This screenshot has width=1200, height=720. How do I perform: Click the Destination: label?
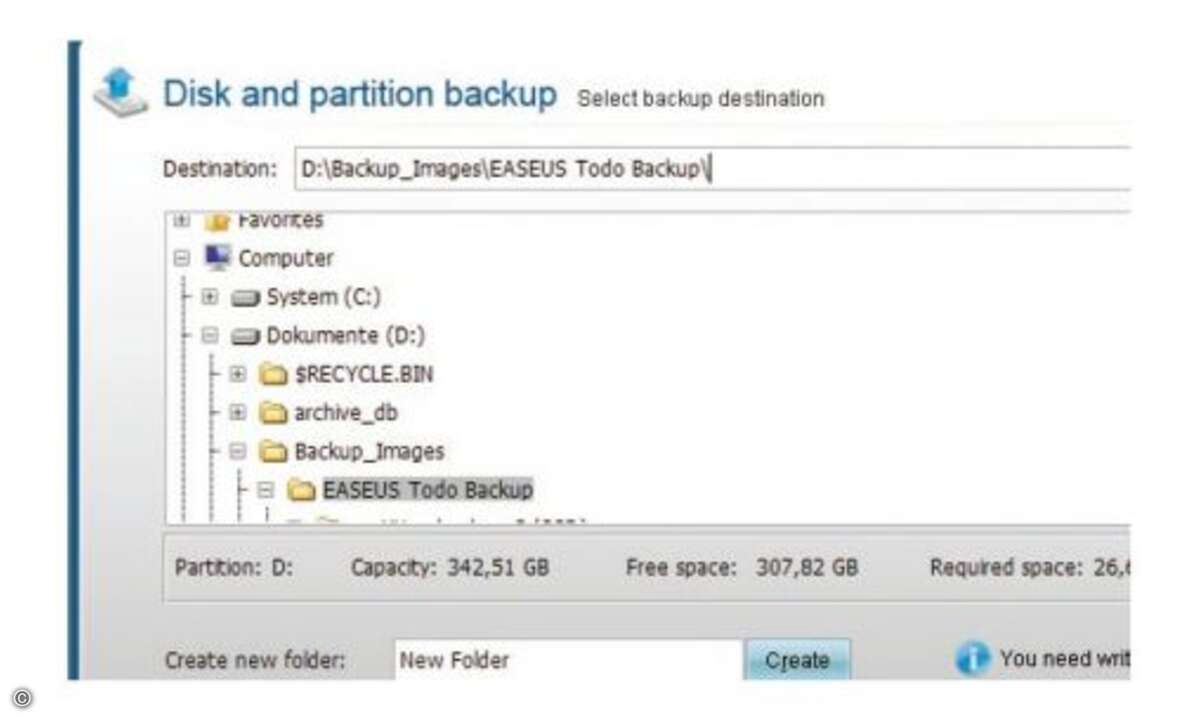pos(220,169)
